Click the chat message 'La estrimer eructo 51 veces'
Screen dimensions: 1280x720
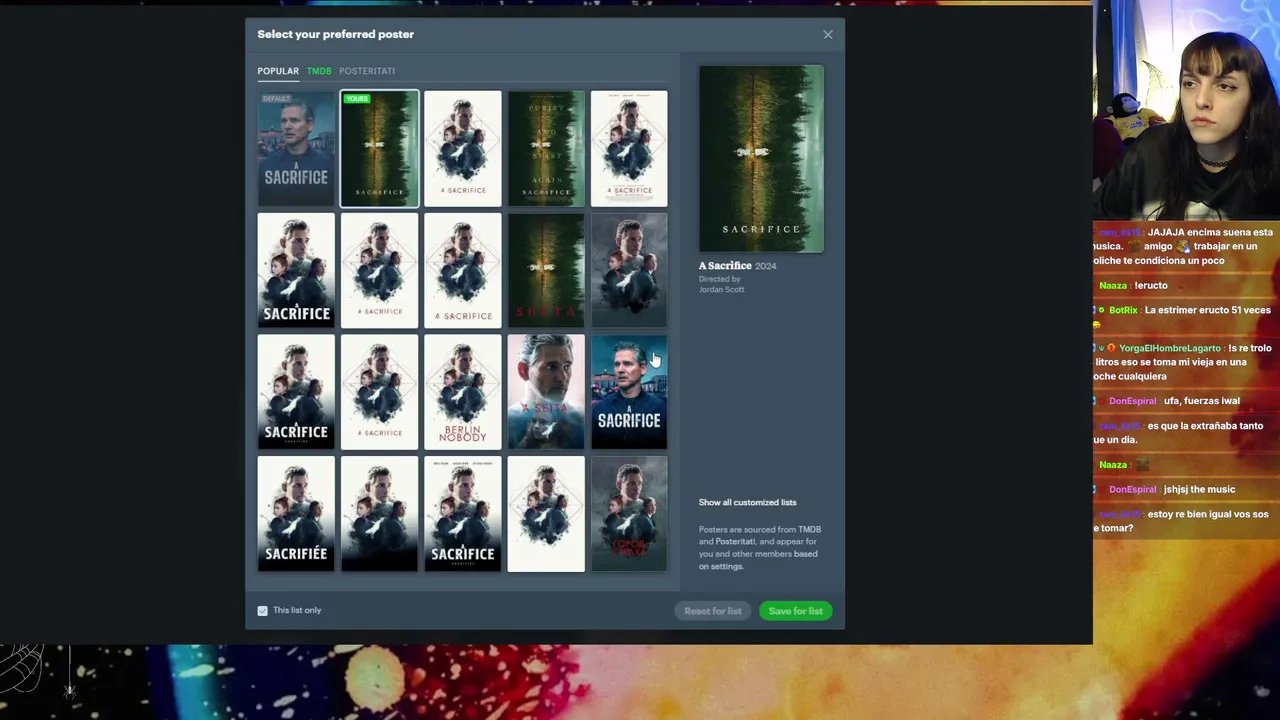[1208, 310]
